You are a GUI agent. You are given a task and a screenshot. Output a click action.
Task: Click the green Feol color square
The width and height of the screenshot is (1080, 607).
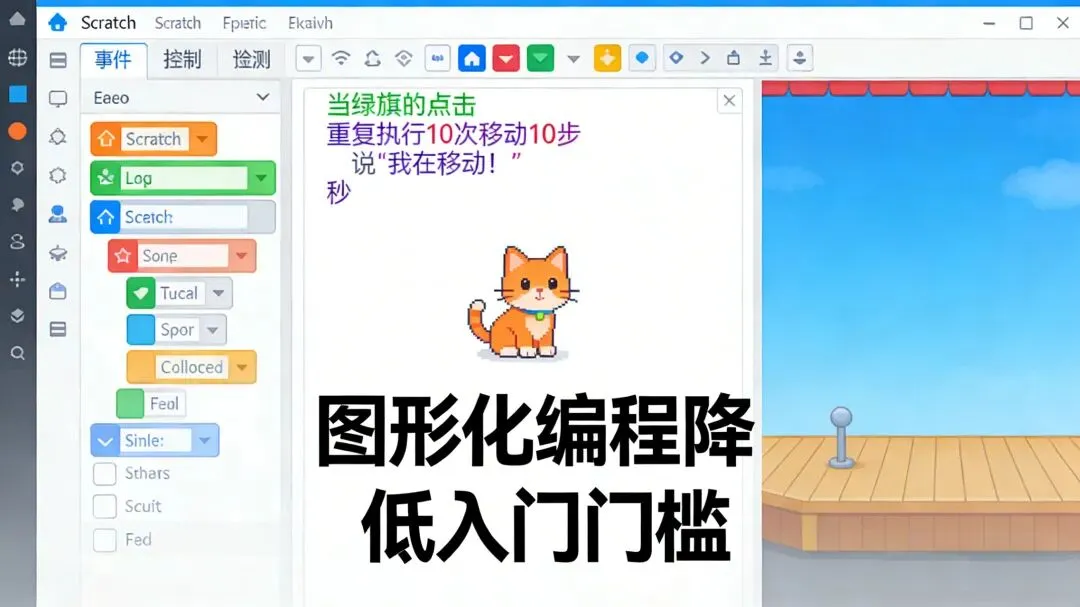point(130,404)
